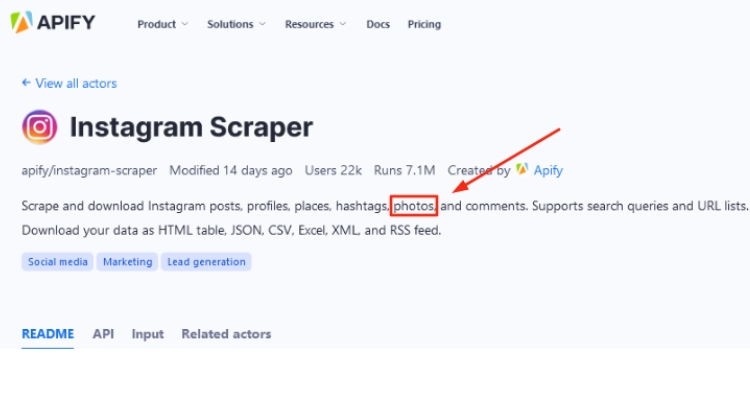This screenshot has width=750, height=400.
Task: Click the small Apify creator icon
Action: (x=521, y=170)
